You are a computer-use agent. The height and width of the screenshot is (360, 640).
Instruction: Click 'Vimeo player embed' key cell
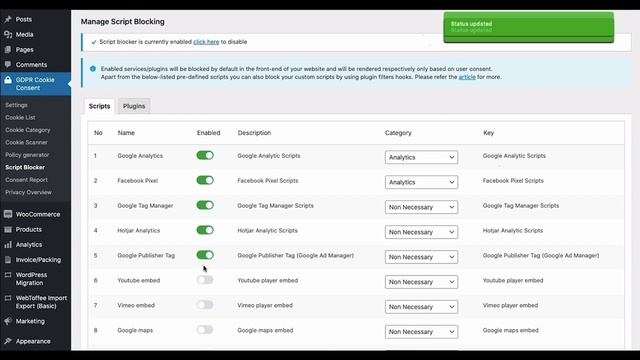(x=510, y=305)
